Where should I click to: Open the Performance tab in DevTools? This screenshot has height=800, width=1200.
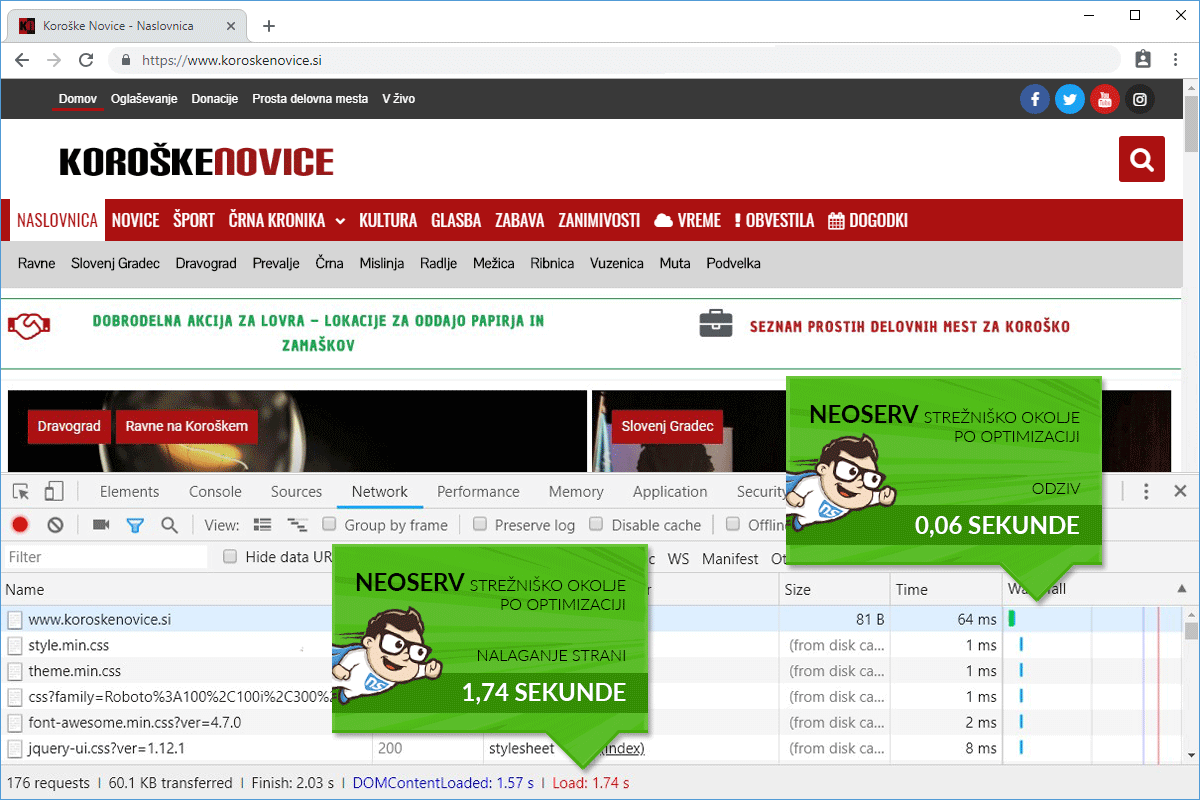[x=478, y=491]
